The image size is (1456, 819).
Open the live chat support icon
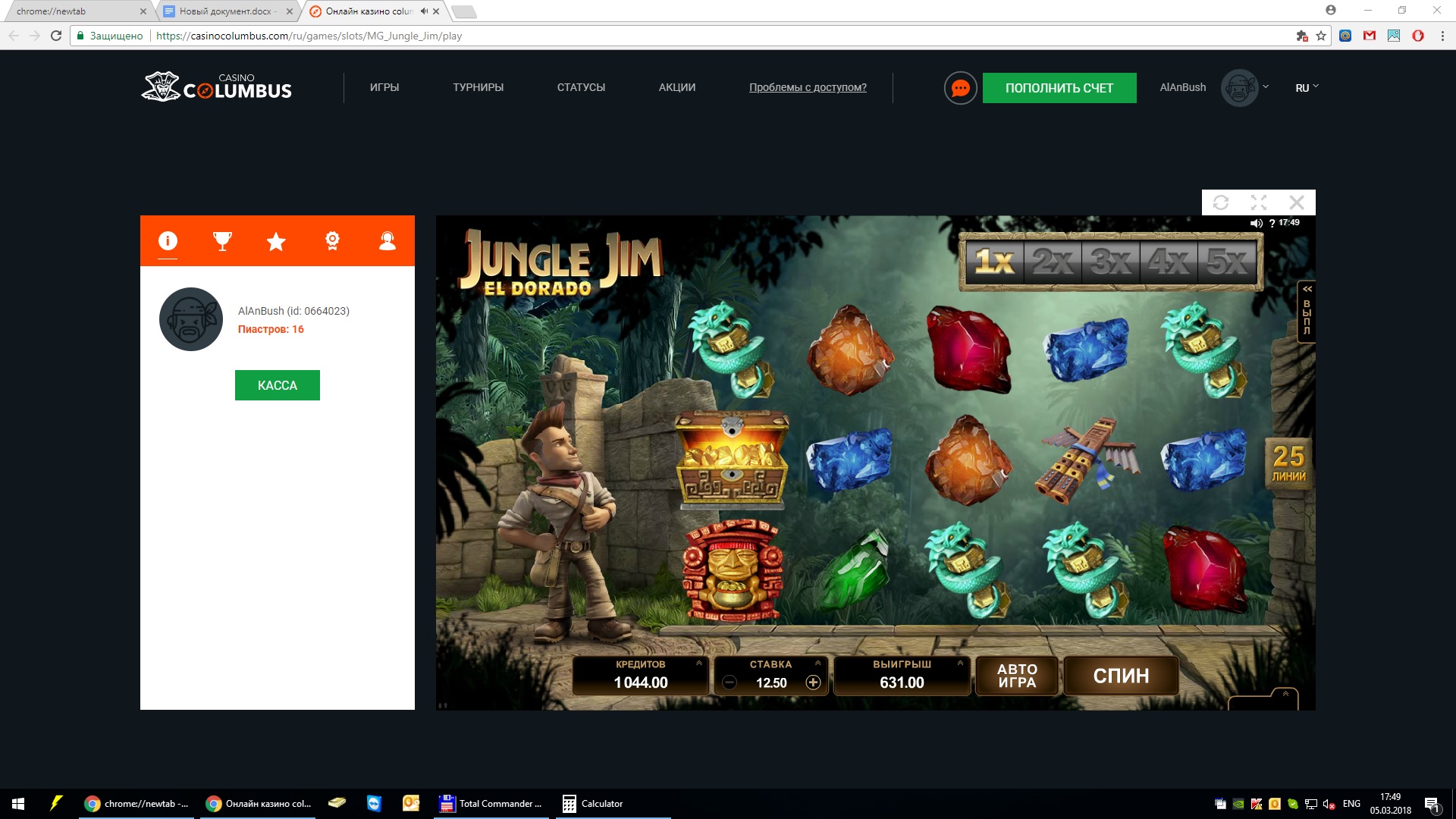[x=960, y=88]
